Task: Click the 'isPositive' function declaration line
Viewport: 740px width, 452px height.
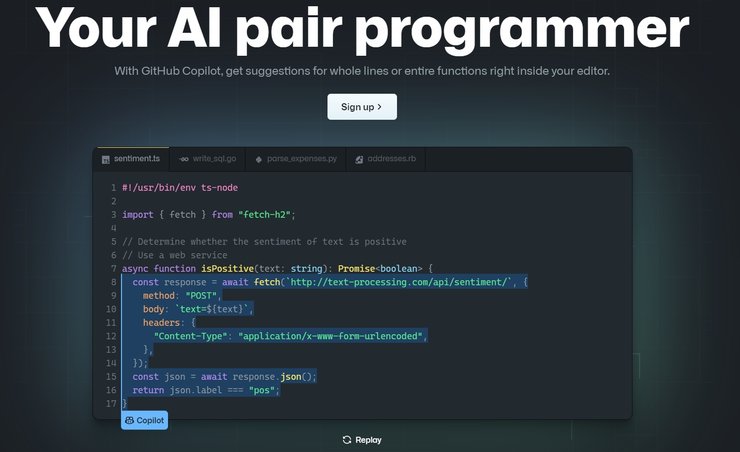Action: coord(278,268)
